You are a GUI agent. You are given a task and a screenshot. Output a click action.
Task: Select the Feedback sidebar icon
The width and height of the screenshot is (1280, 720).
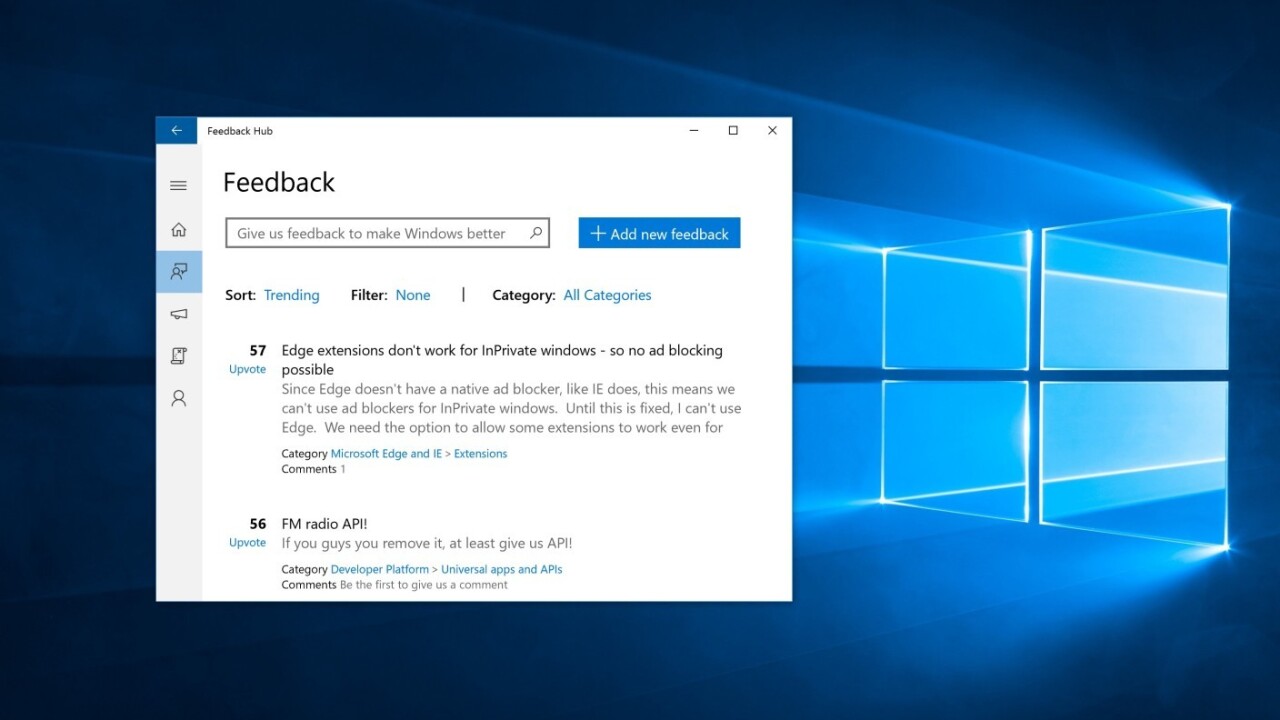tap(178, 271)
